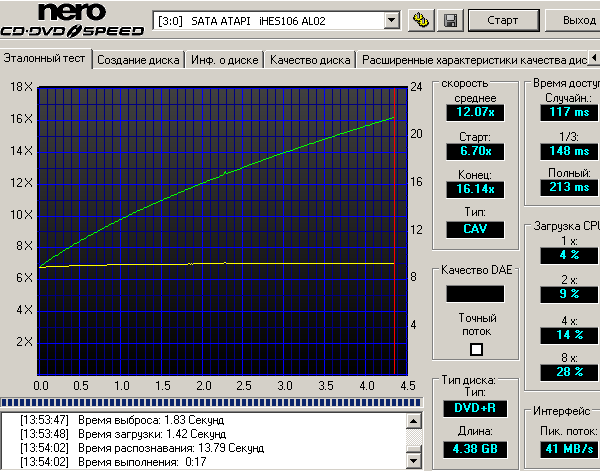Select the CAV type value
Screen dimensions: 600x471
click(x=475, y=229)
